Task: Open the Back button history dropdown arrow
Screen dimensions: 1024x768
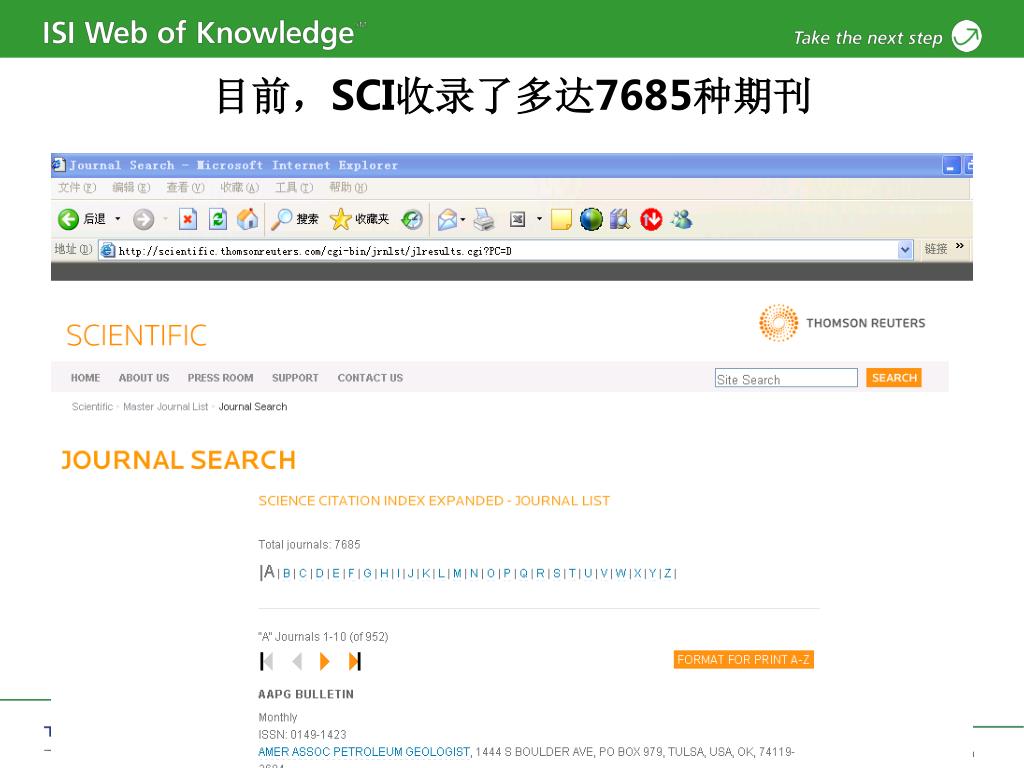Action: click(118, 219)
